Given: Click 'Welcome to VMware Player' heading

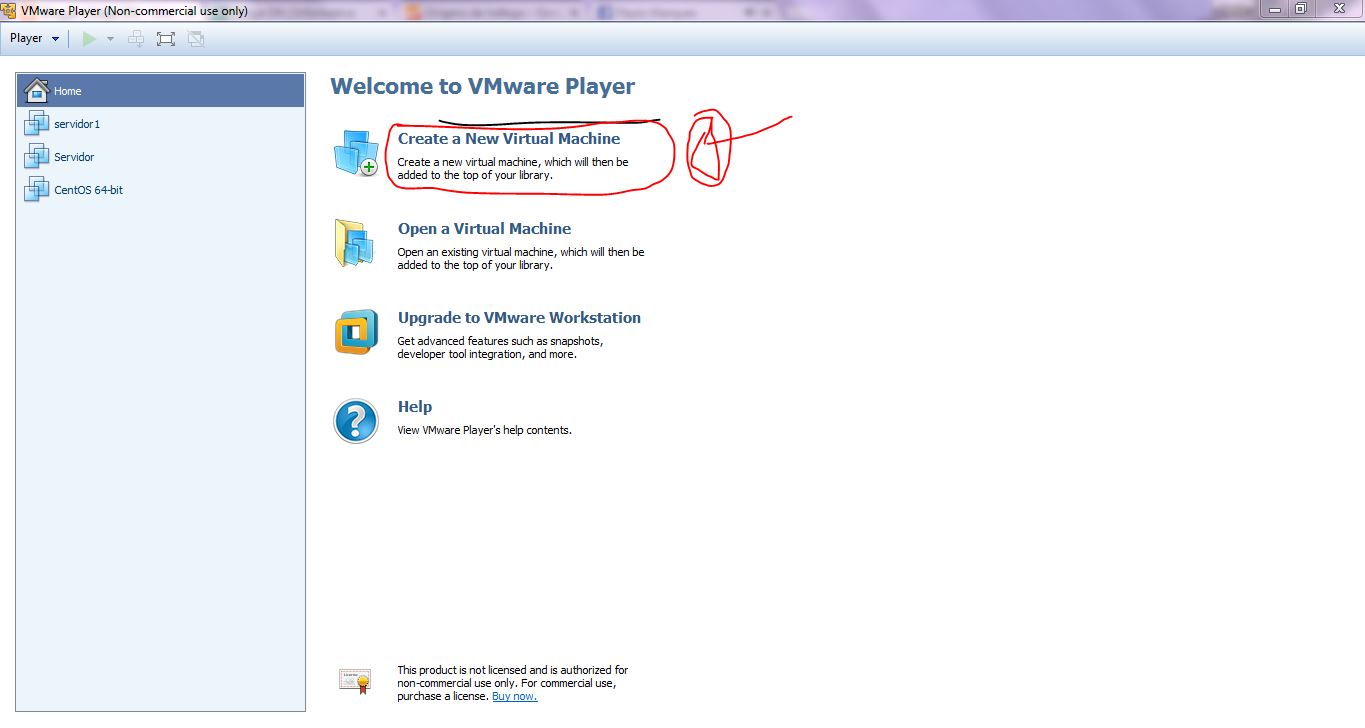Looking at the screenshot, I should pos(483,86).
